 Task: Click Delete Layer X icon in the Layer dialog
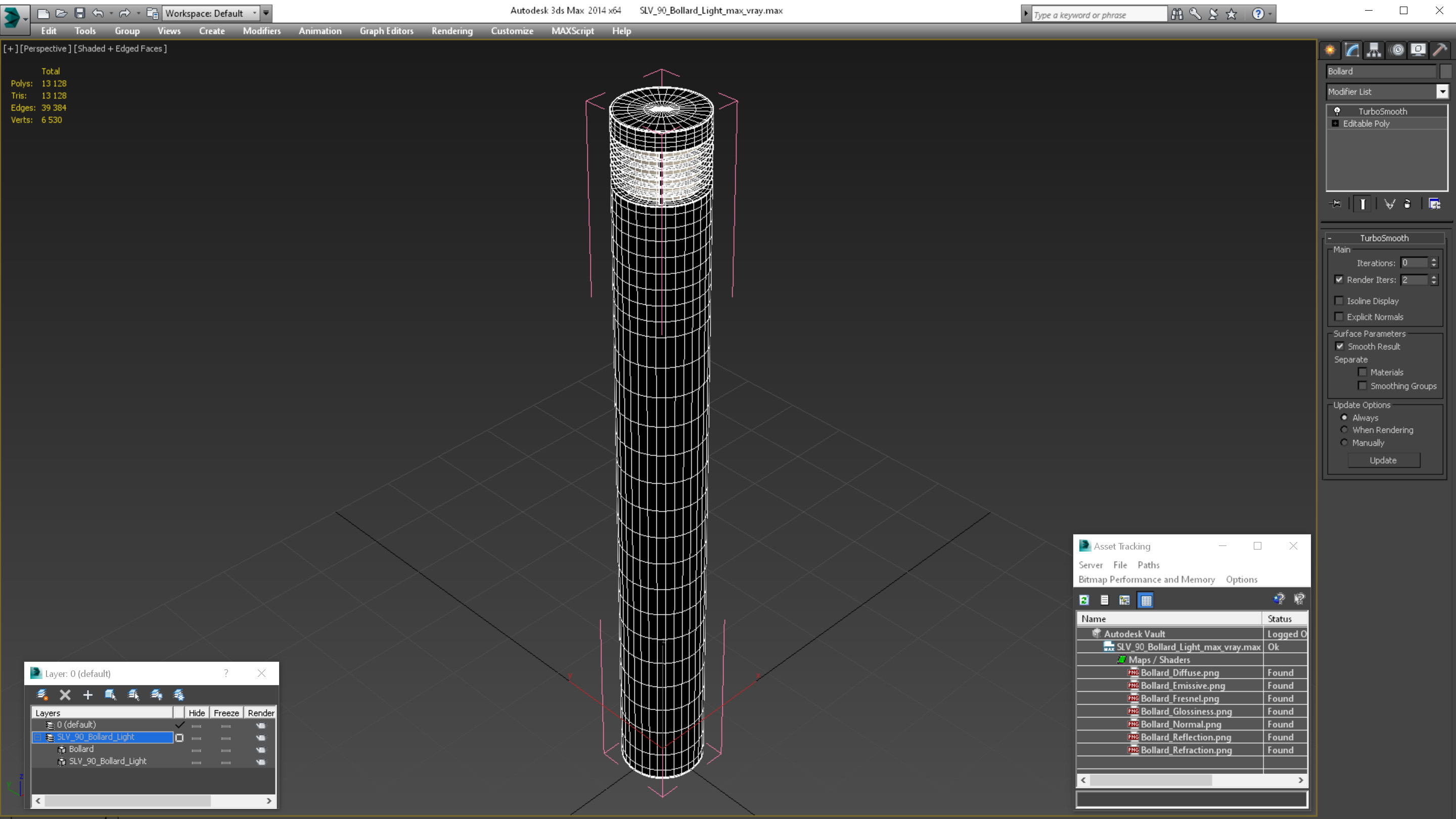click(x=65, y=695)
